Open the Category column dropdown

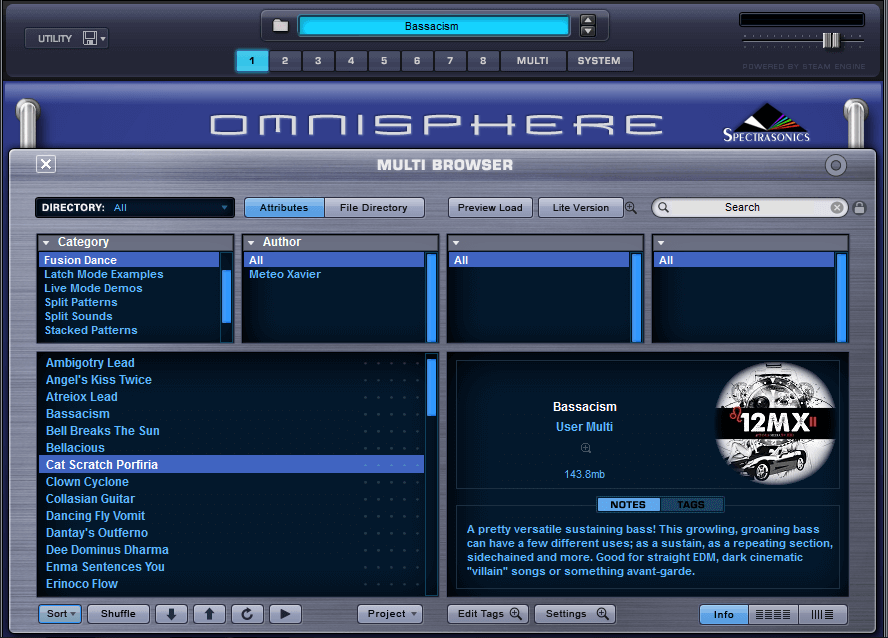[46, 242]
